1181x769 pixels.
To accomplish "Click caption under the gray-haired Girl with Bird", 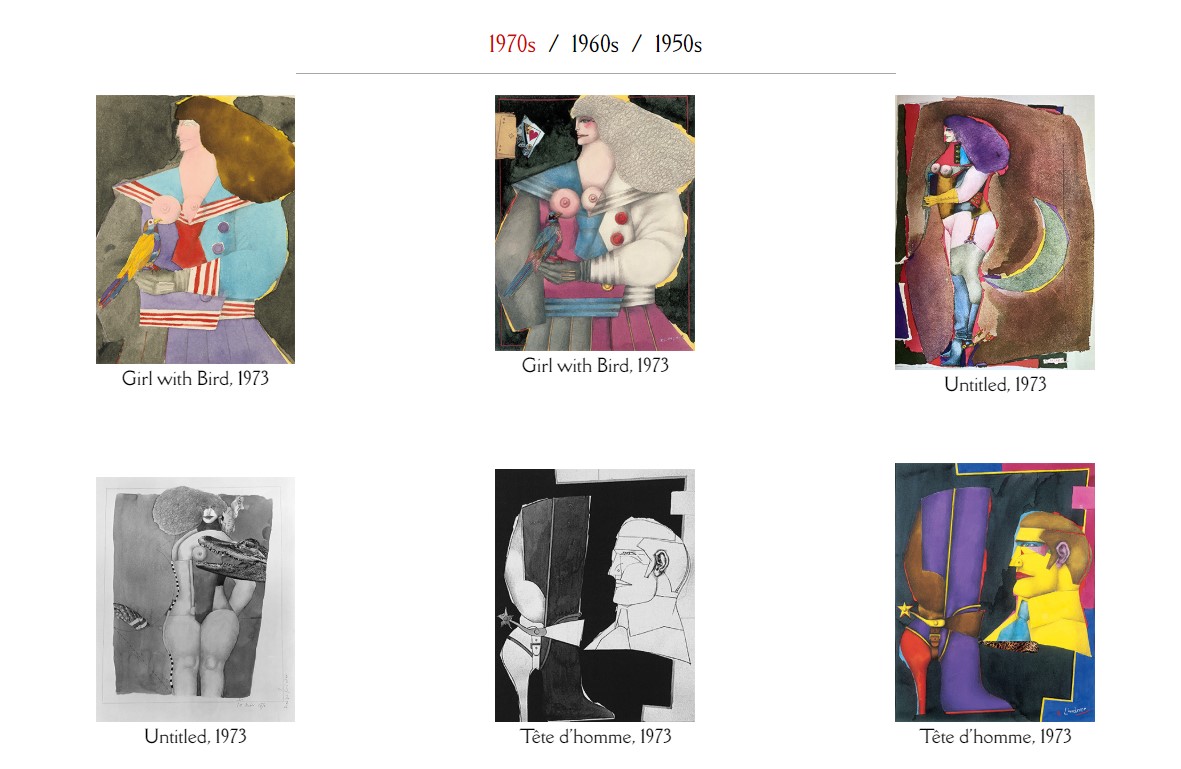I will [595, 365].
